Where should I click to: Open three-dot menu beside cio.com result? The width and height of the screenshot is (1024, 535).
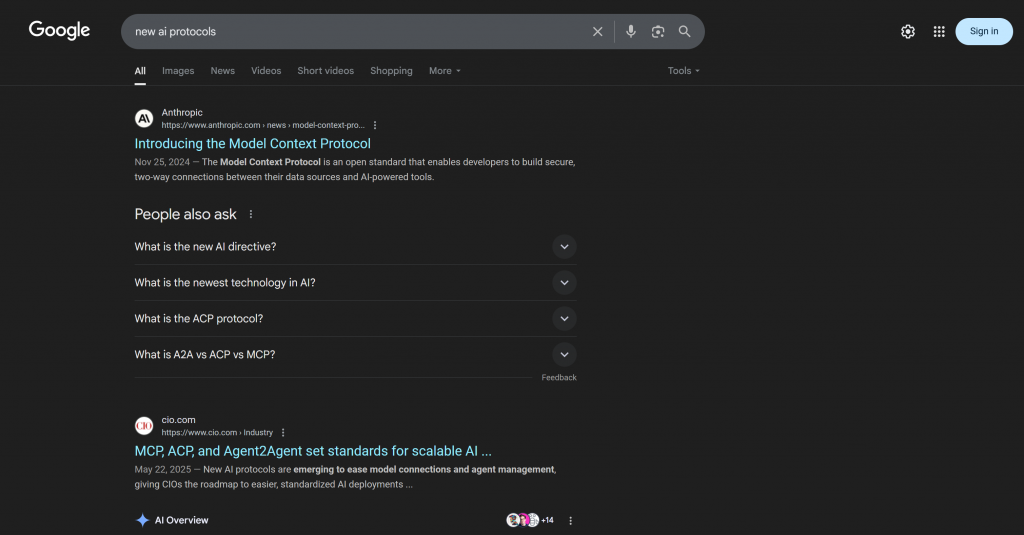pyautogui.click(x=283, y=433)
